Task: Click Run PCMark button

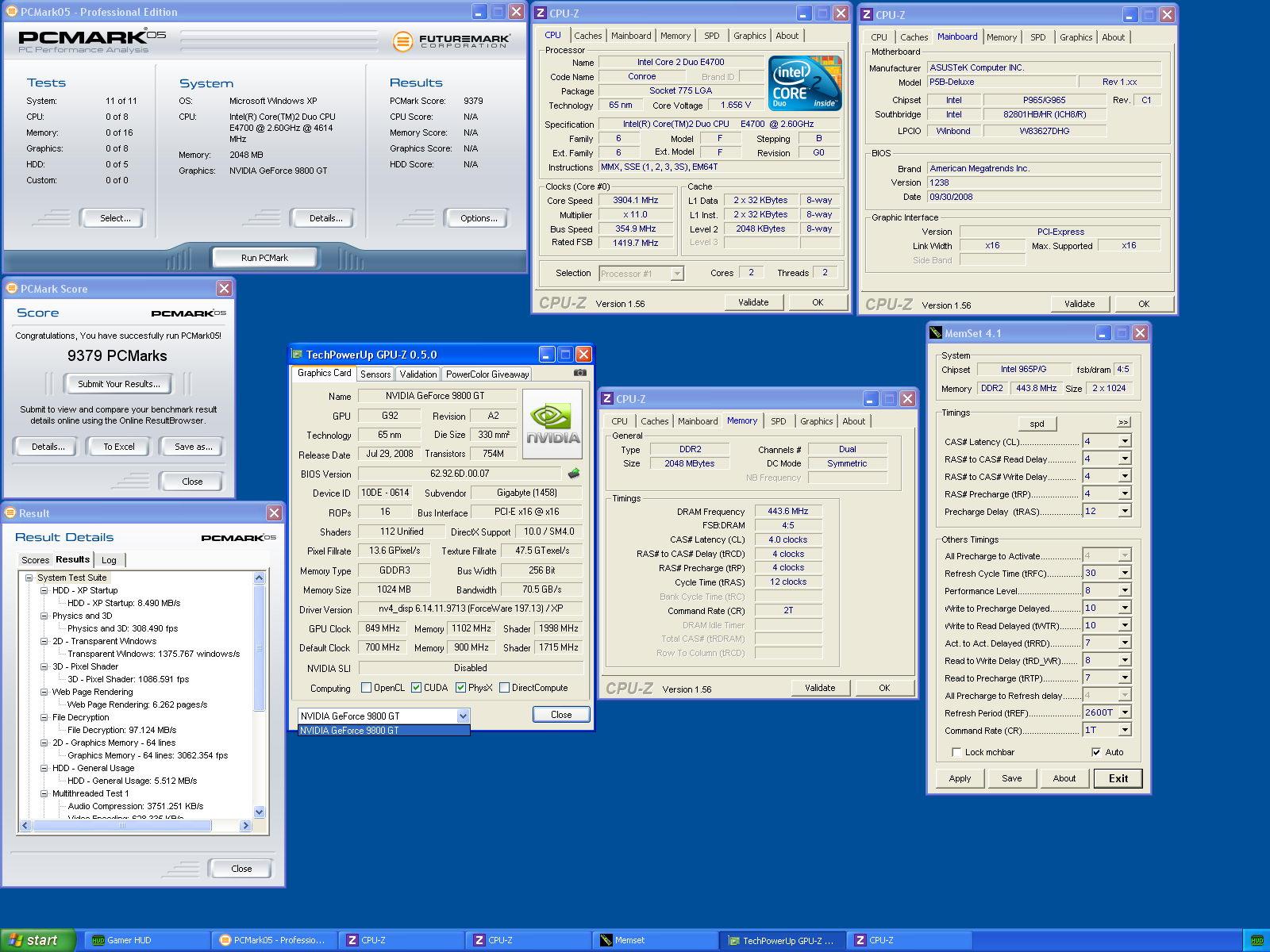Action: [x=264, y=258]
